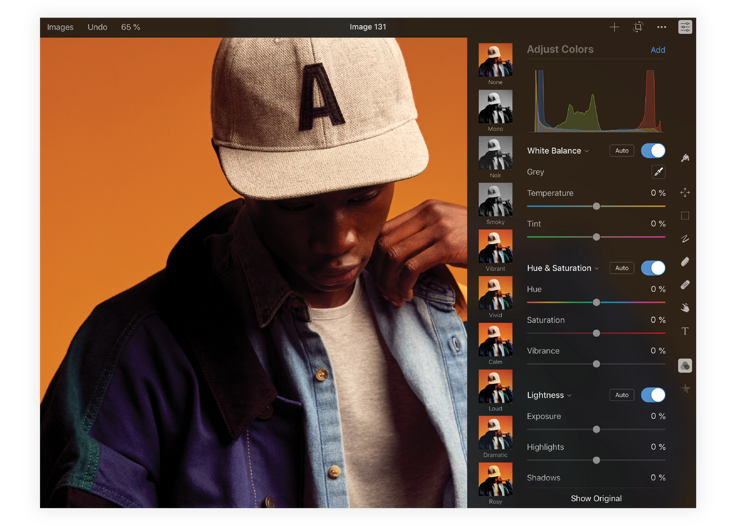This screenshot has height=526, width=736.
Task: Turn off White Balance switch
Action: [x=653, y=151]
